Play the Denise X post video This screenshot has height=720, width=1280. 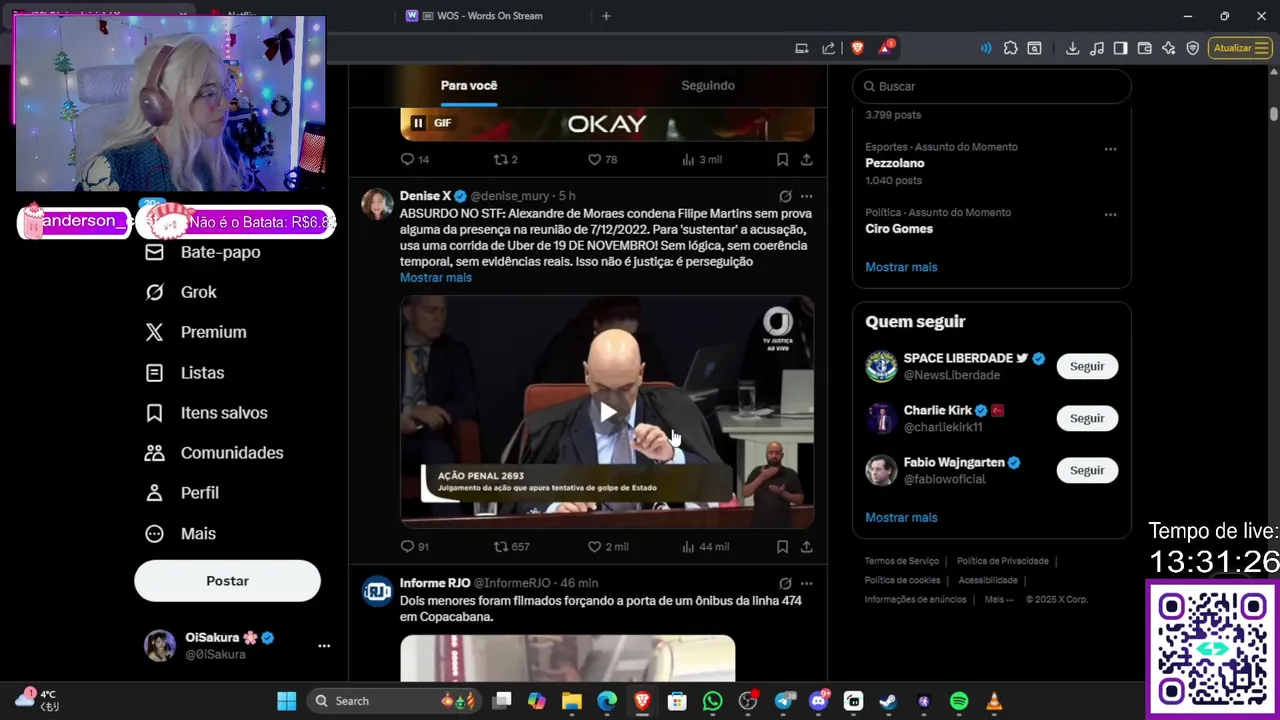pyautogui.click(x=607, y=412)
